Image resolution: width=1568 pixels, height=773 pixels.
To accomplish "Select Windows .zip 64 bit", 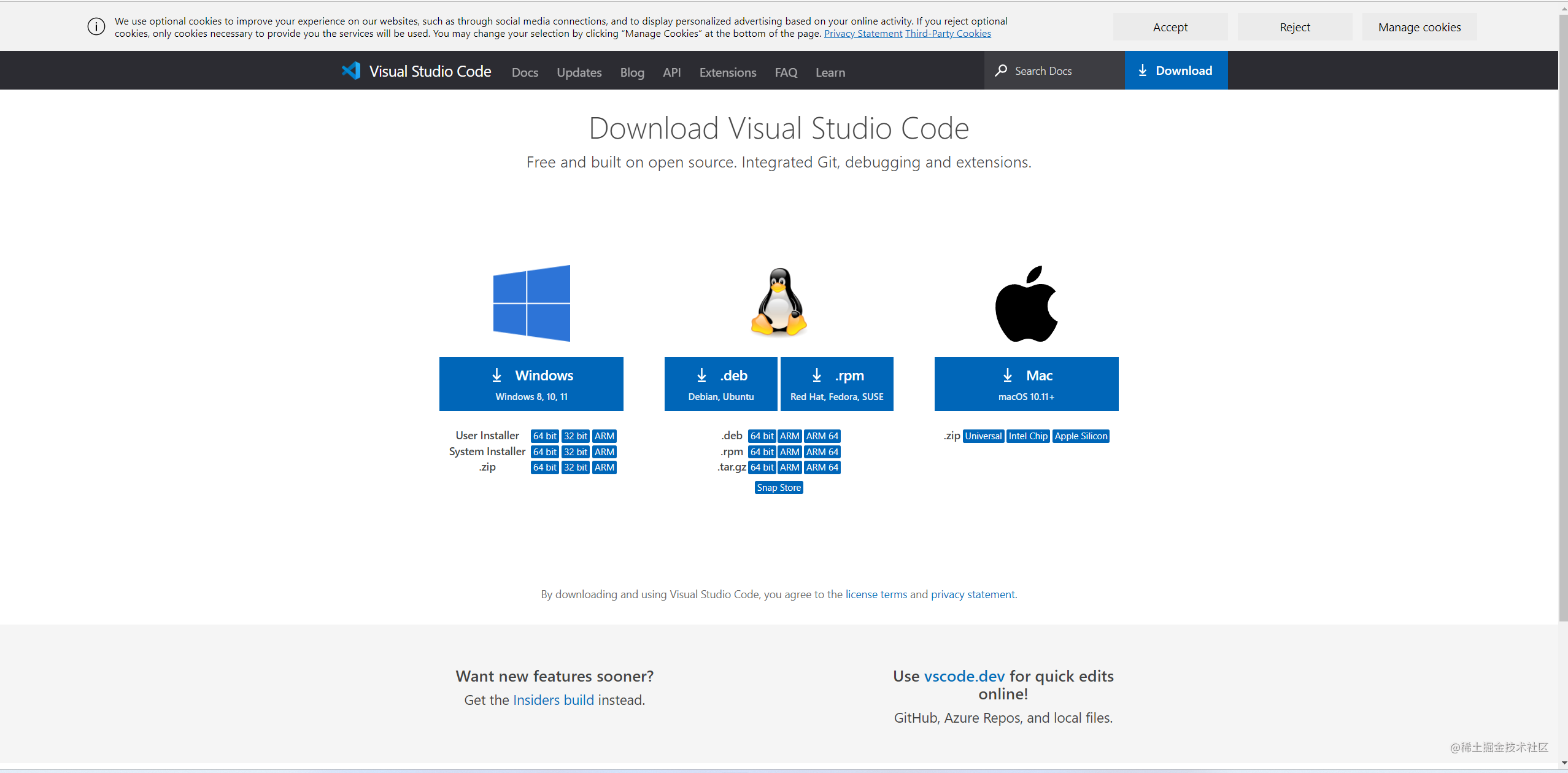I will tap(545, 467).
